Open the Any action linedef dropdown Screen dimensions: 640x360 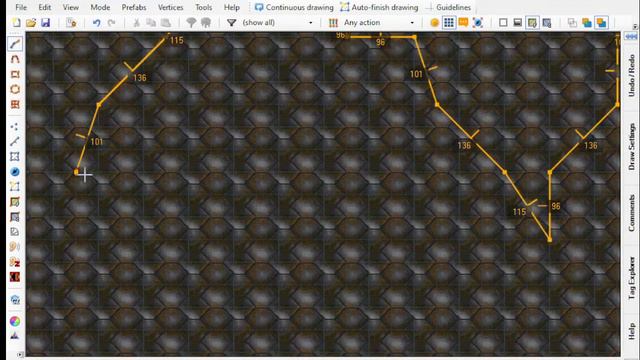click(x=378, y=23)
